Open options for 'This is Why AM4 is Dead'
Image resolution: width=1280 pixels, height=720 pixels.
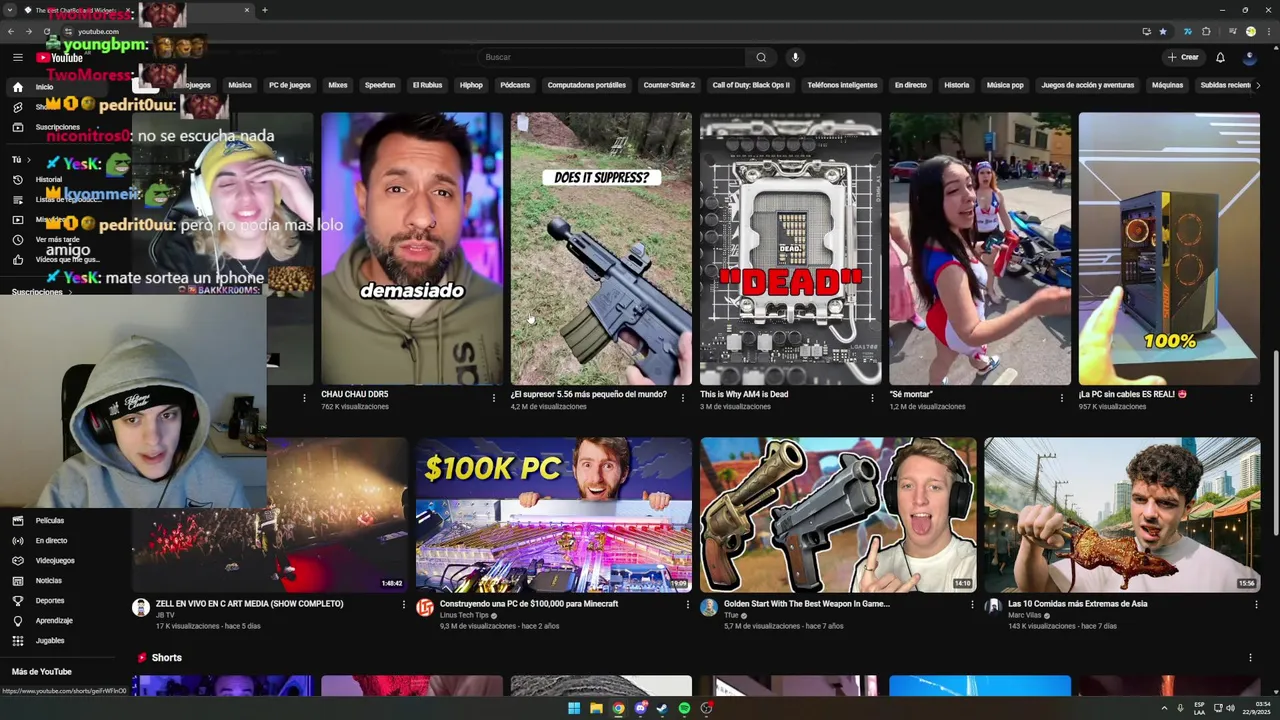pyautogui.click(x=872, y=398)
